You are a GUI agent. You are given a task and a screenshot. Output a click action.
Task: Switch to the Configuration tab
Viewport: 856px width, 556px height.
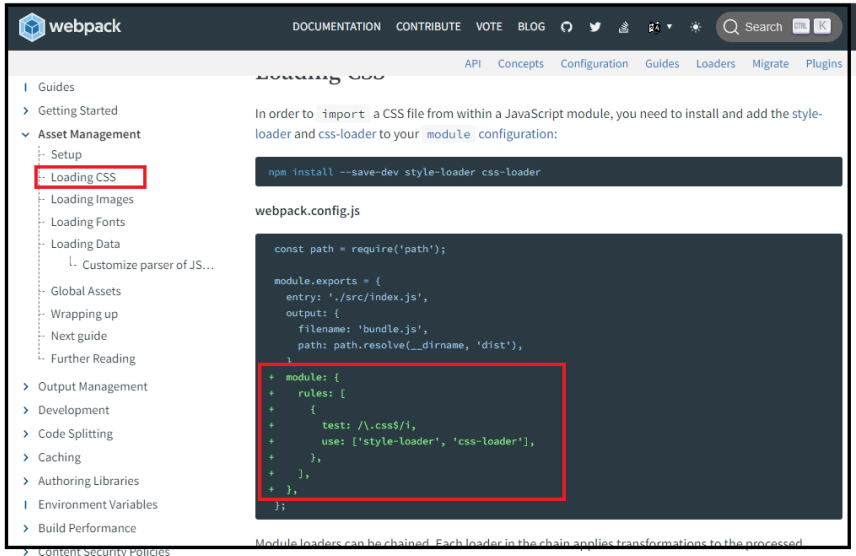595,64
